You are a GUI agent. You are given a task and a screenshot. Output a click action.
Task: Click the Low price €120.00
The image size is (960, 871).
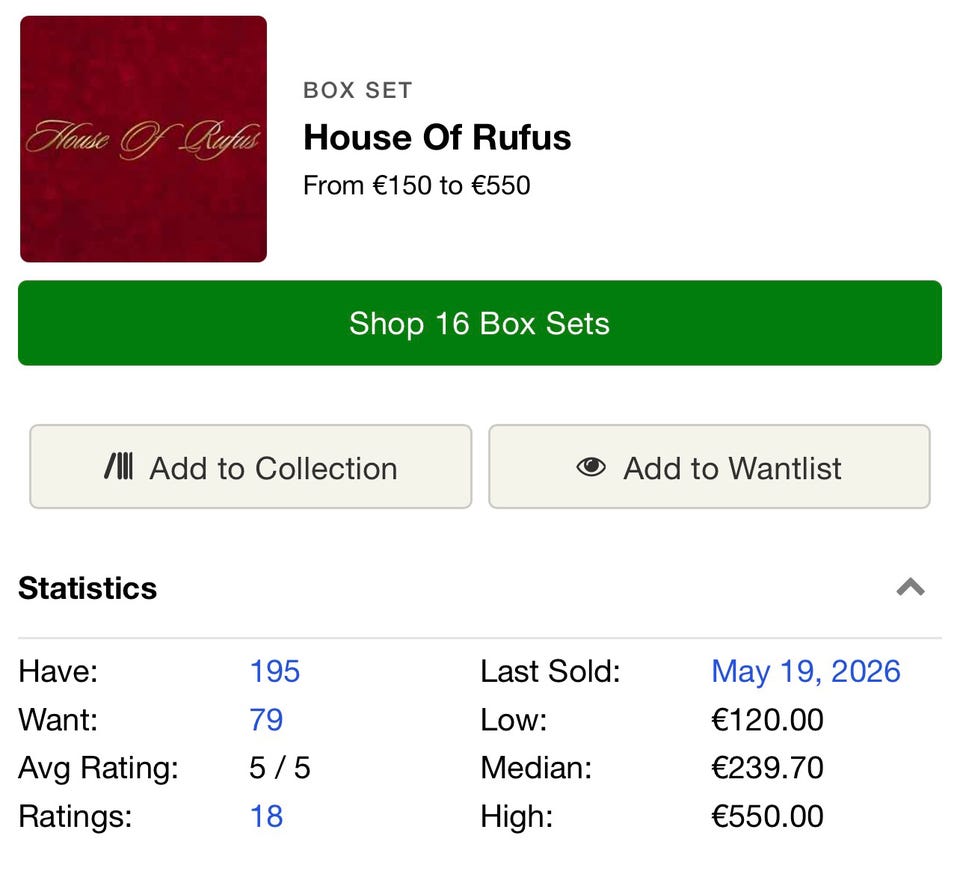tap(767, 719)
